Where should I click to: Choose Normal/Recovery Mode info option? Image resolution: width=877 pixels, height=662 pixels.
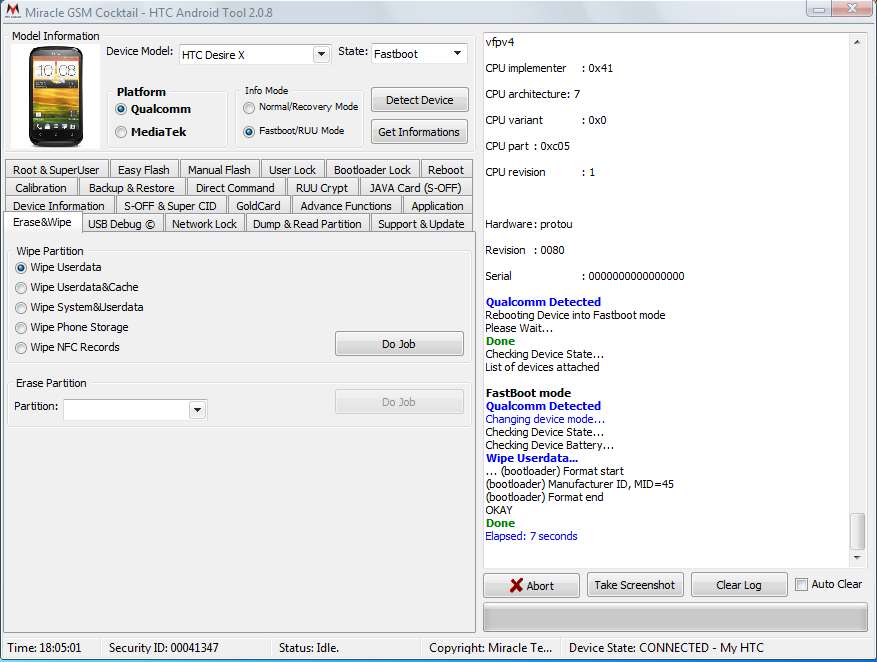coord(249,107)
